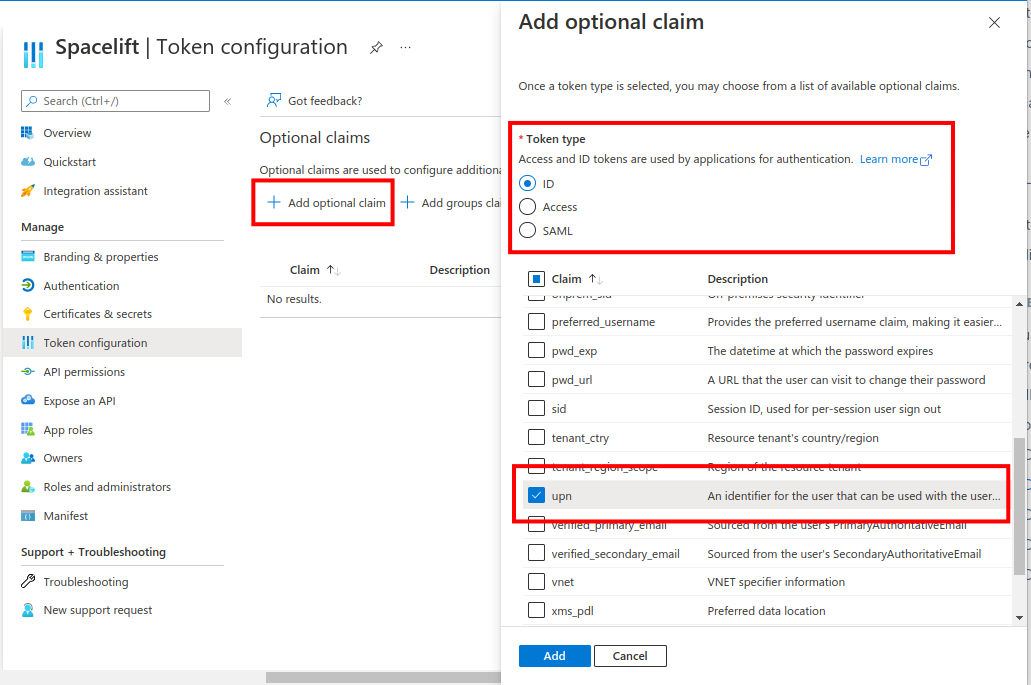
Task: Launch Integration assistant rocket icon
Action: coord(28,191)
